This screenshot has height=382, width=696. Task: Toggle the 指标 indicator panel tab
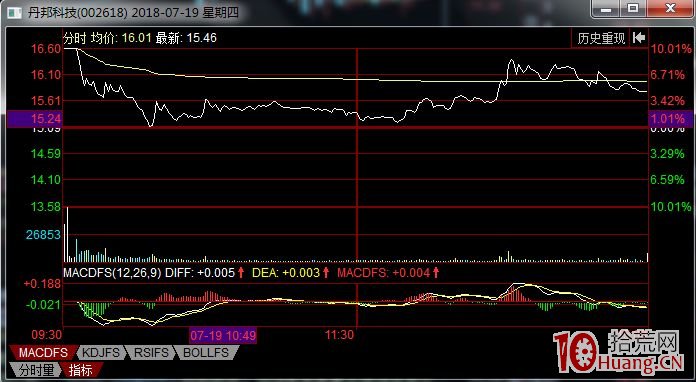[81, 369]
